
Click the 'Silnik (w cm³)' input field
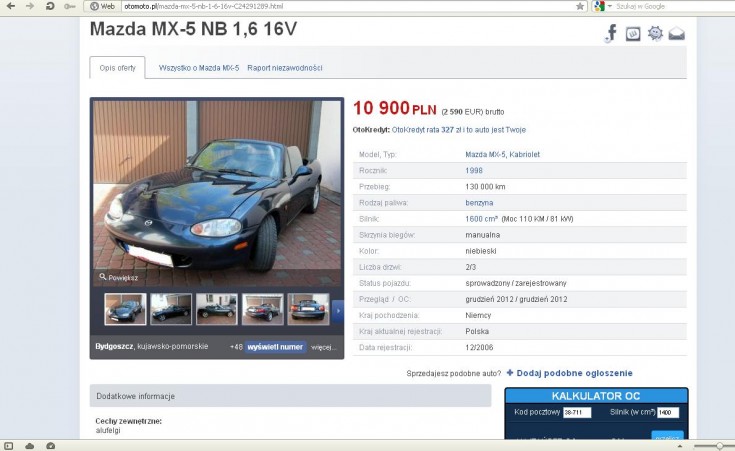coord(668,413)
